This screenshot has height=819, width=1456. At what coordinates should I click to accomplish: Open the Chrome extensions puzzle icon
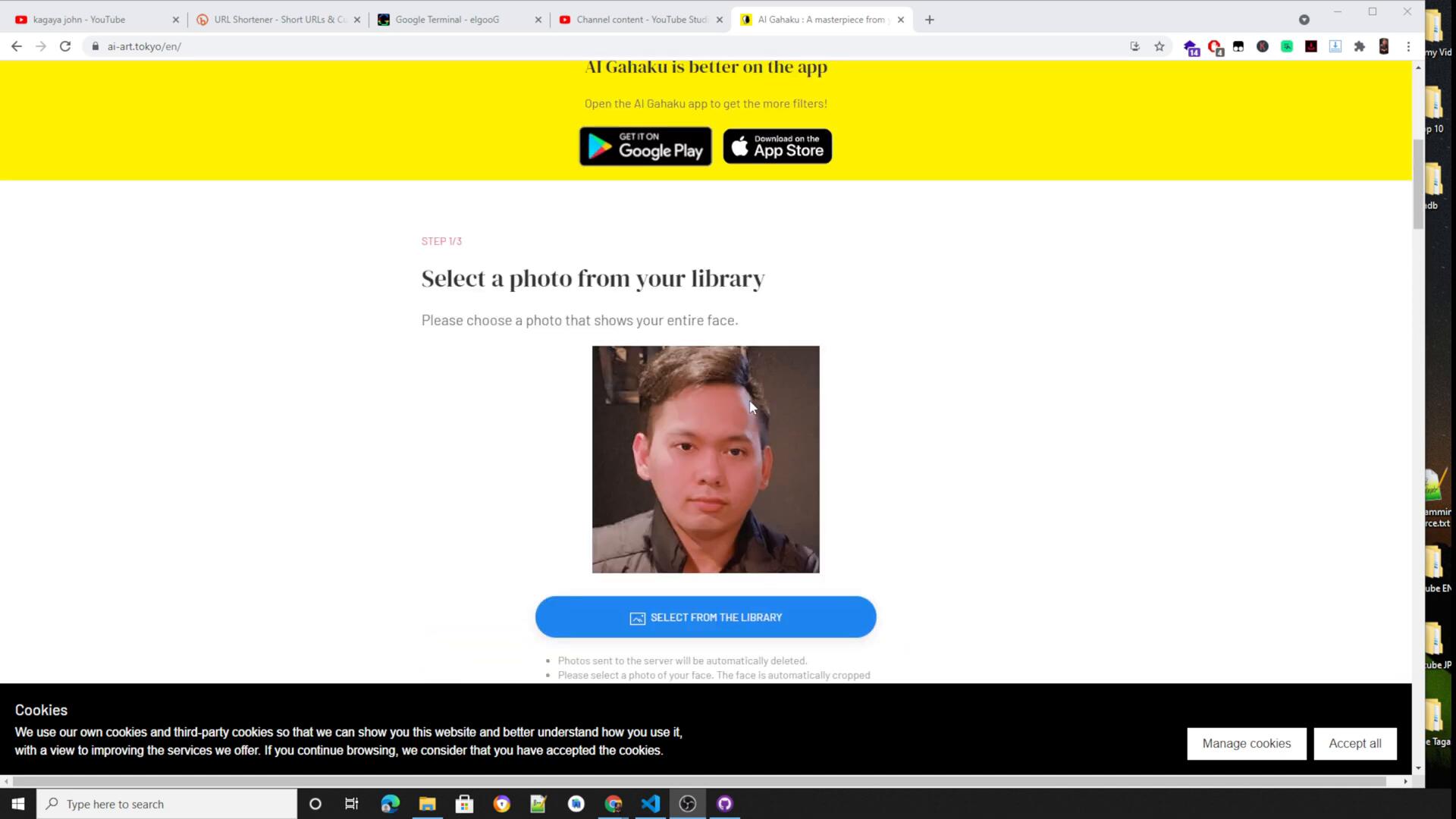point(1360,46)
